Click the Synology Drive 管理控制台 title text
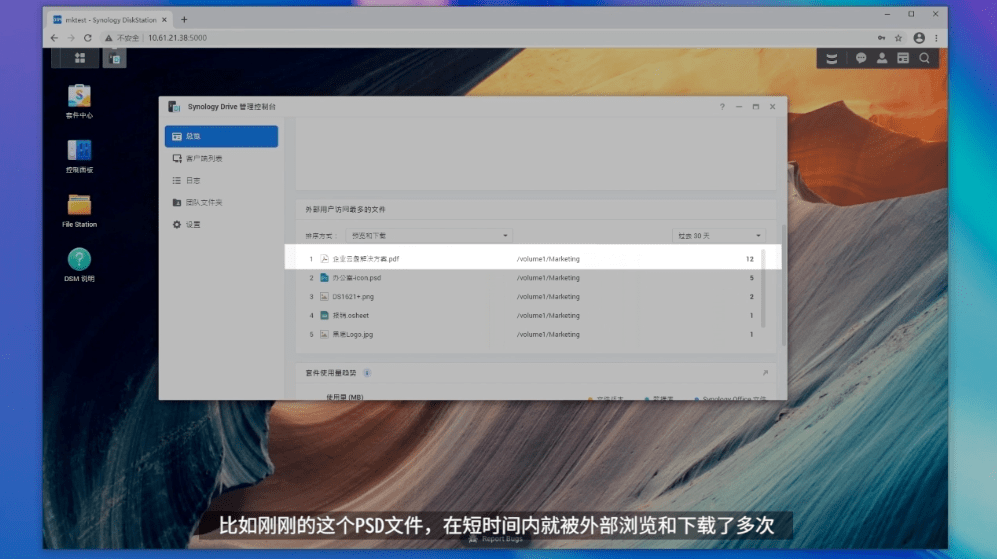The height and width of the screenshot is (559, 997). 231,107
